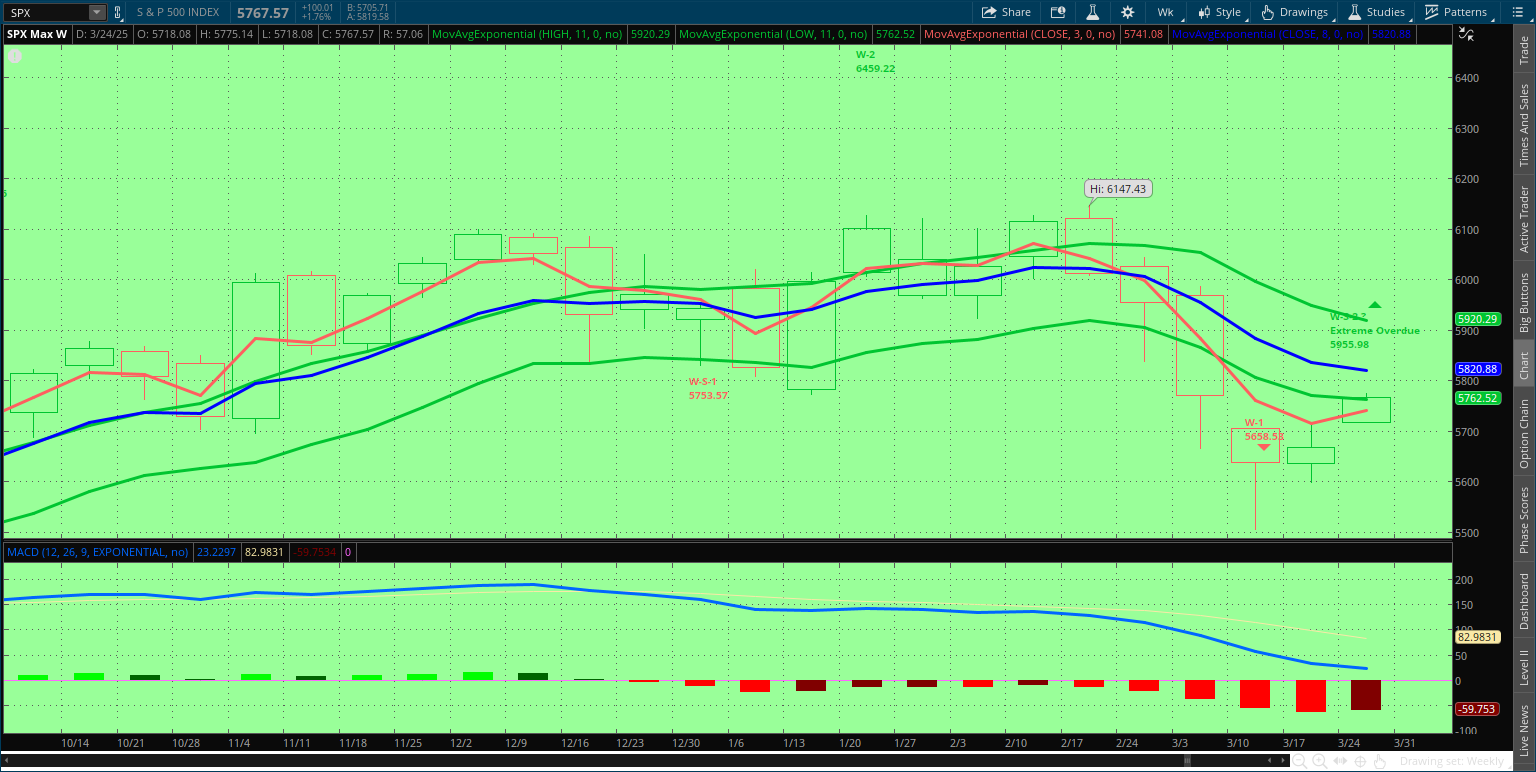Open the Drawing set: Weekly selector
Viewport: 1536px width, 772px height.
pos(1452,761)
